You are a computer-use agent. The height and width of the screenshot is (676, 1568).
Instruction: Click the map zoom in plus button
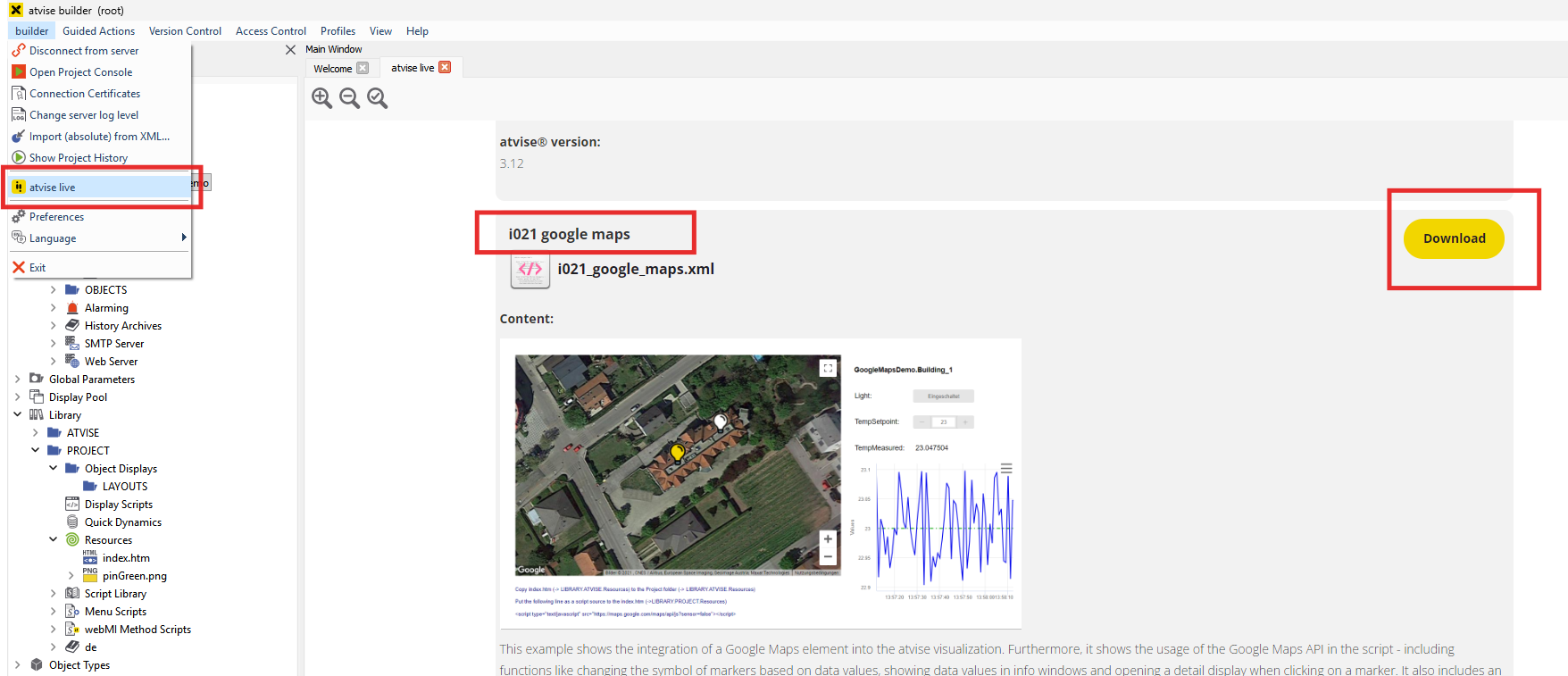coord(828,538)
